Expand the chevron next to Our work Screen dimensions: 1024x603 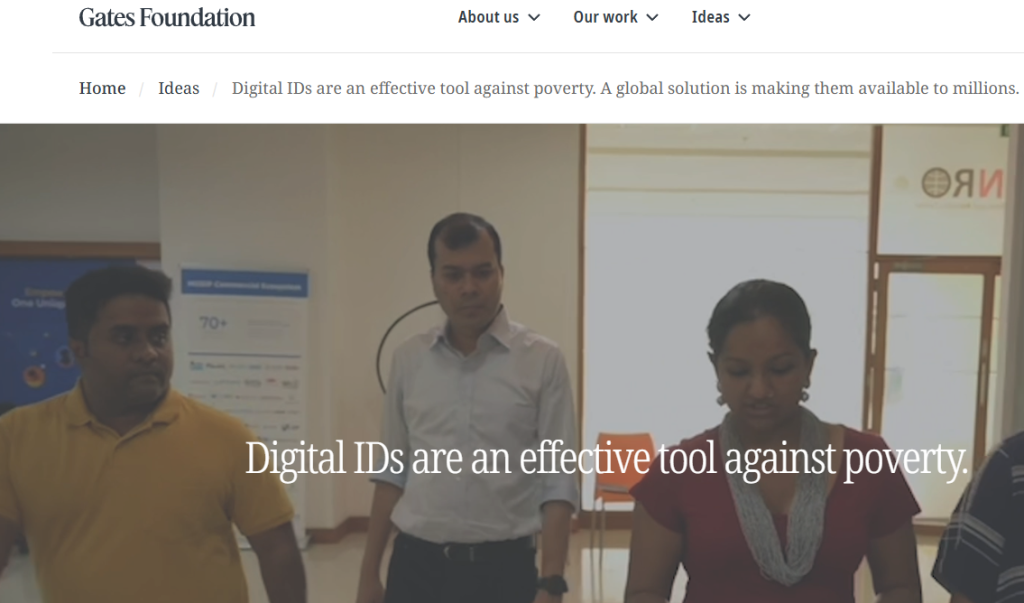coord(652,18)
